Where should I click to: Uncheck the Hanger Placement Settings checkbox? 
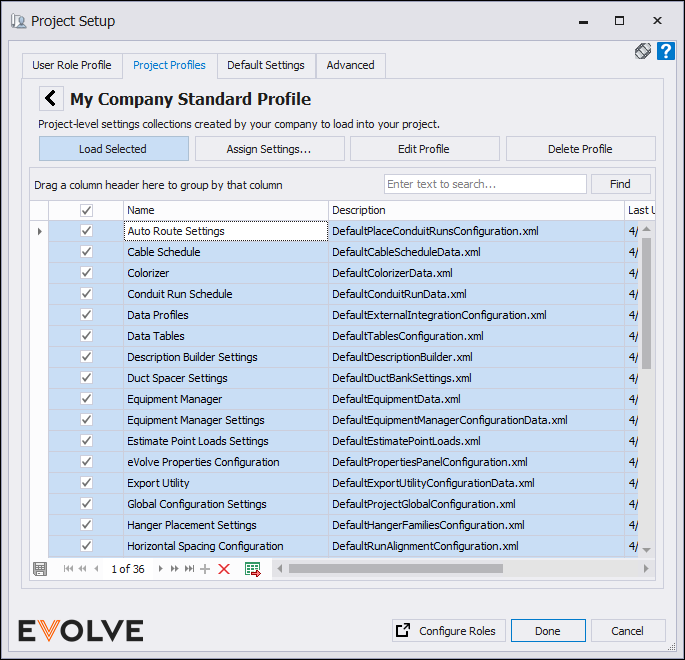[86, 525]
